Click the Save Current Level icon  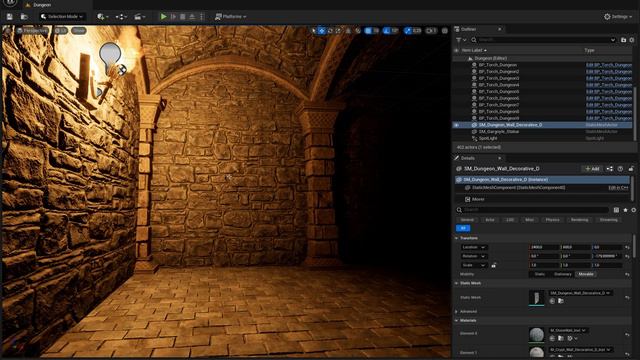pyautogui.click(x=9, y=17)
